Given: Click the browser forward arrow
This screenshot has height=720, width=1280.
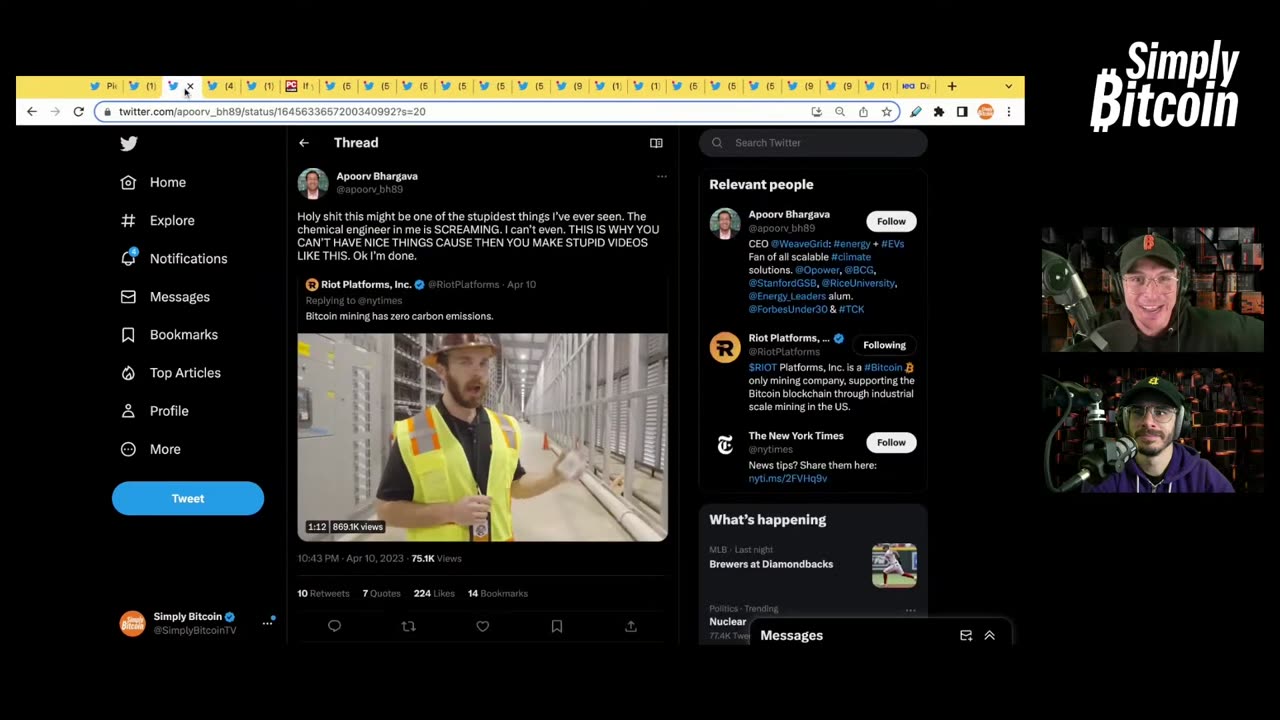Looking at the screenshot, I should 55,112.
